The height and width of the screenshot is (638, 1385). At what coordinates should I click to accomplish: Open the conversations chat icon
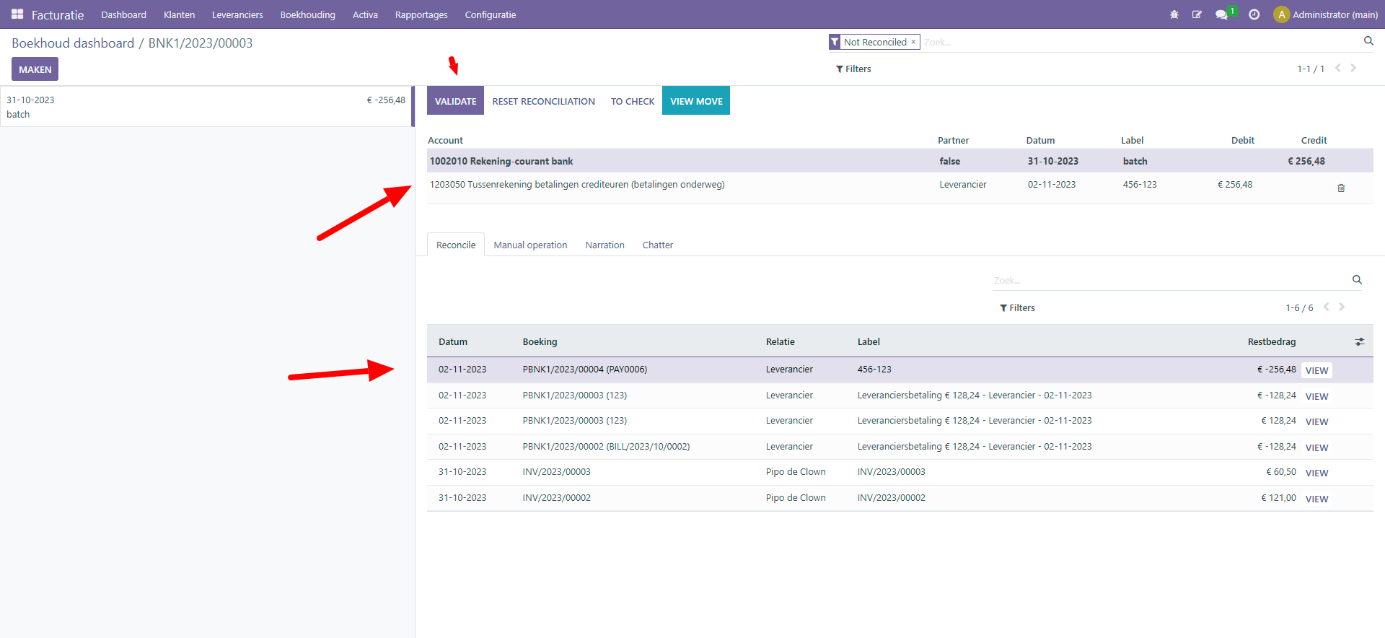coord(1221,14)
